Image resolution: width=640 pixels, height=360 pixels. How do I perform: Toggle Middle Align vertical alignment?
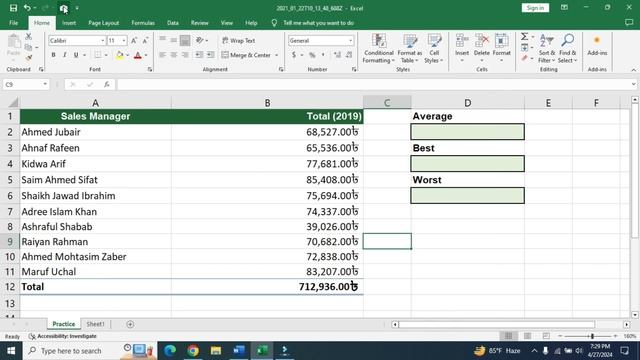click(x=173, y=40)
